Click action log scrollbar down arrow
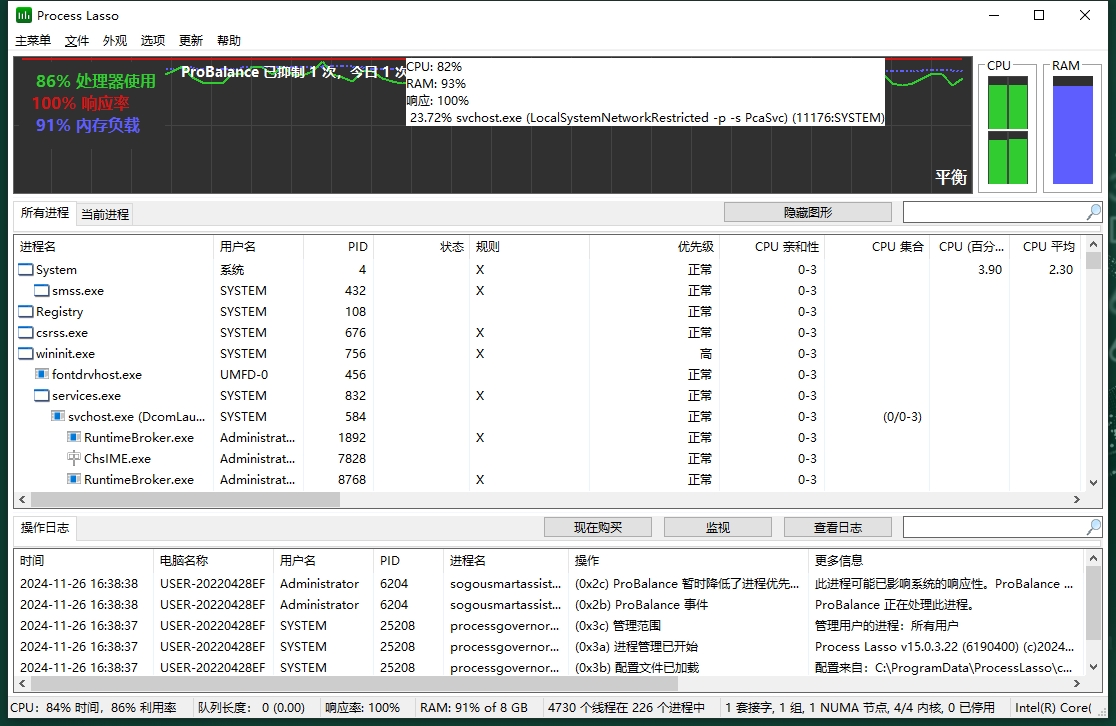Image resolution: width=1116 pixels, height=726 pixels. [1093, 667]
